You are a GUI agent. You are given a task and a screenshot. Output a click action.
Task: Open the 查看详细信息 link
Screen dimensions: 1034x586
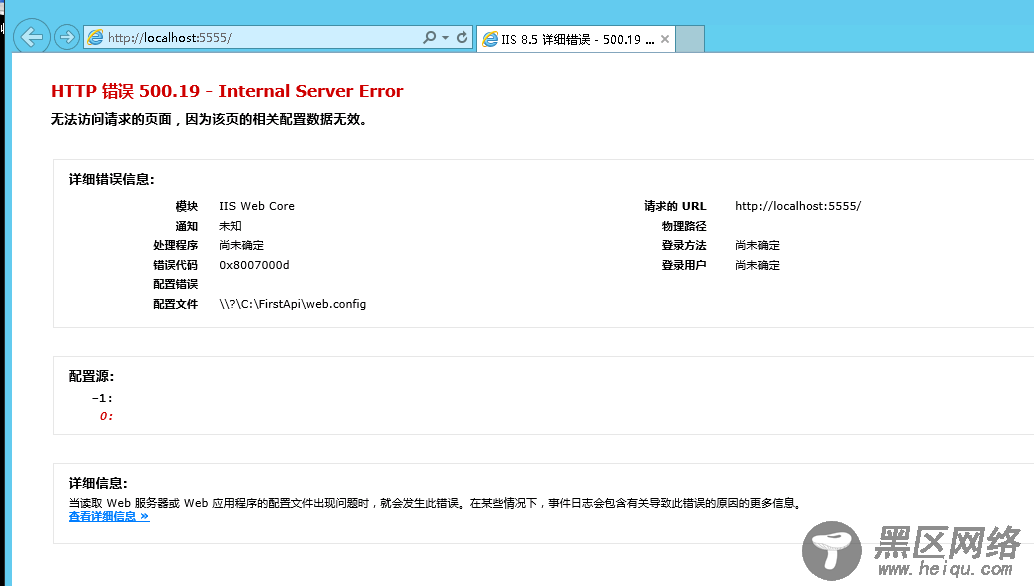coord(109,516)
